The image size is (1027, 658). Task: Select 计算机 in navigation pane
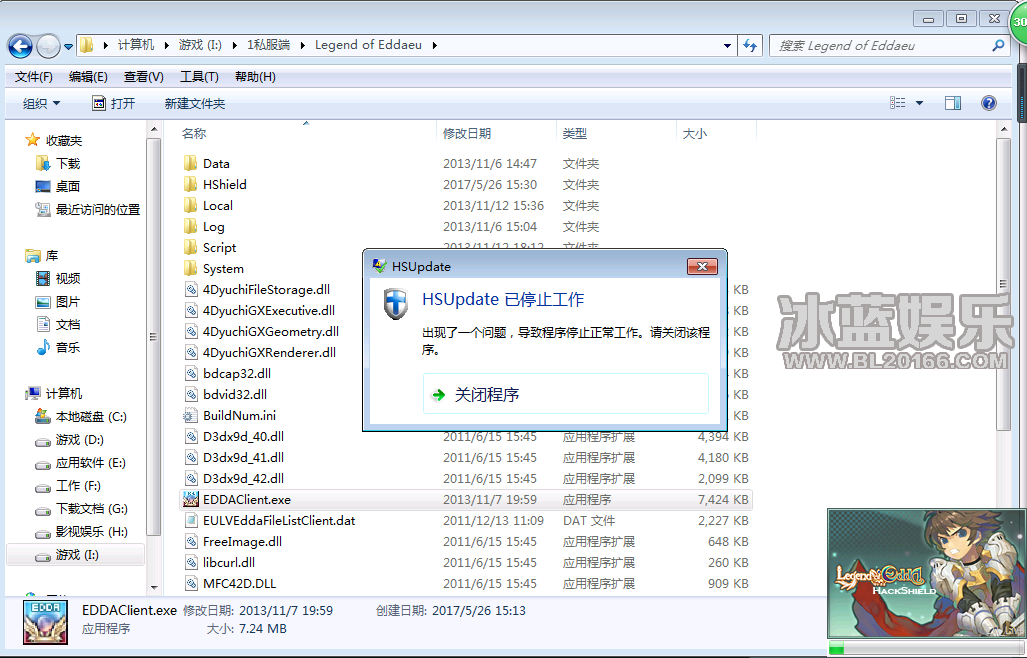click(x=54, y=393)
